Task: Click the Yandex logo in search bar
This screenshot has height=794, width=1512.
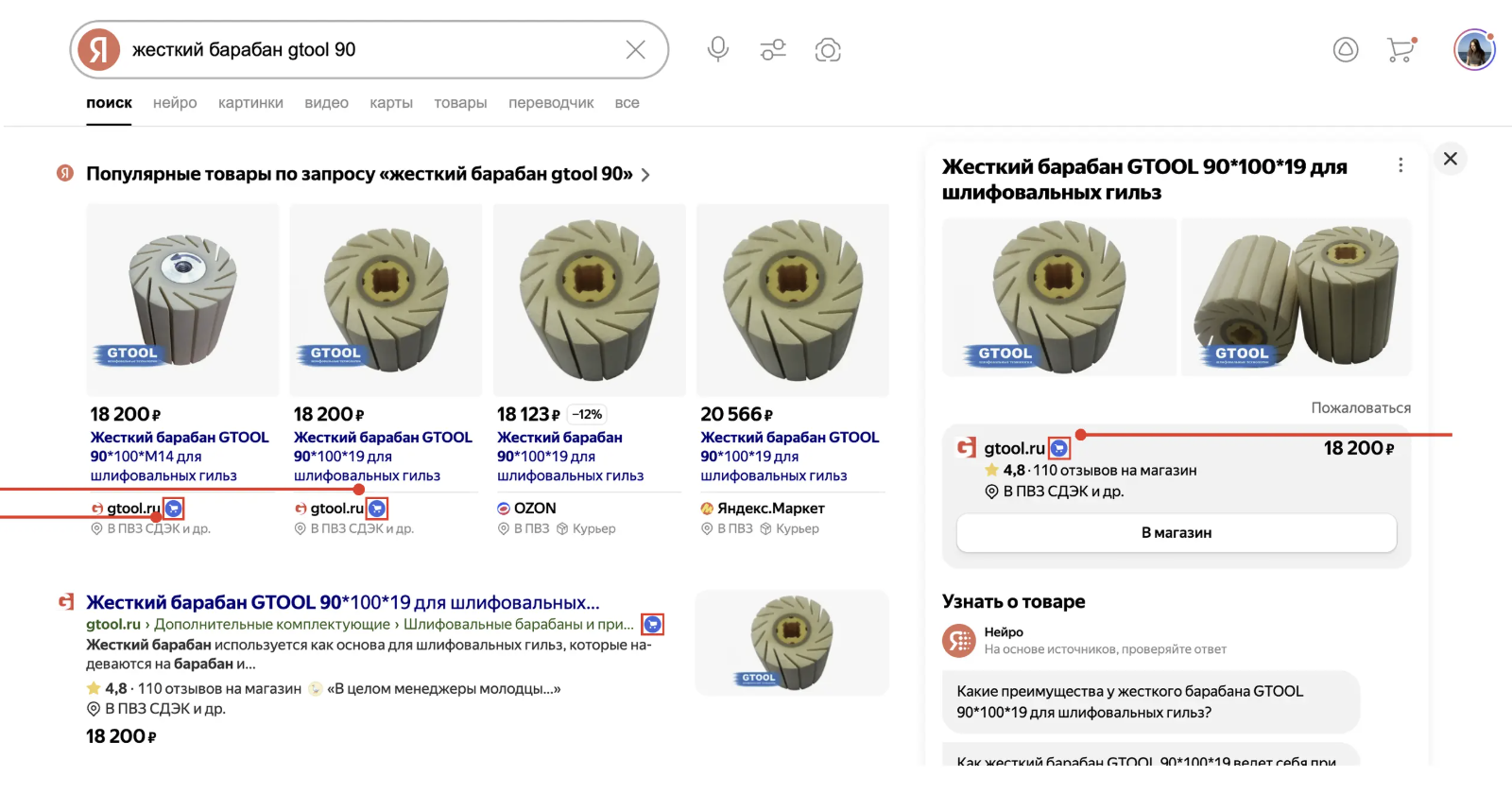Action: 99,50
